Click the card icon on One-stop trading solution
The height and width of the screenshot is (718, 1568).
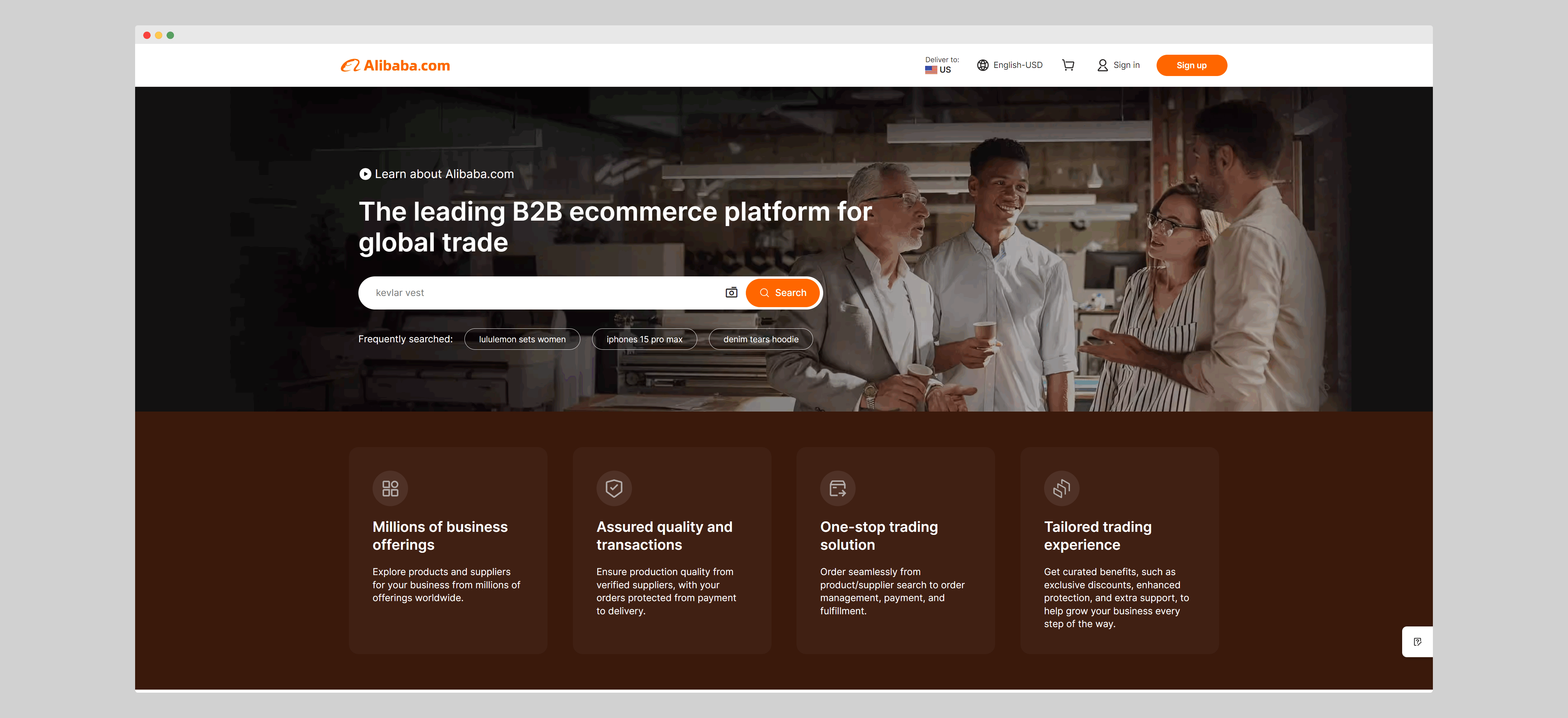pyautogui.click(x=838, y=488)
